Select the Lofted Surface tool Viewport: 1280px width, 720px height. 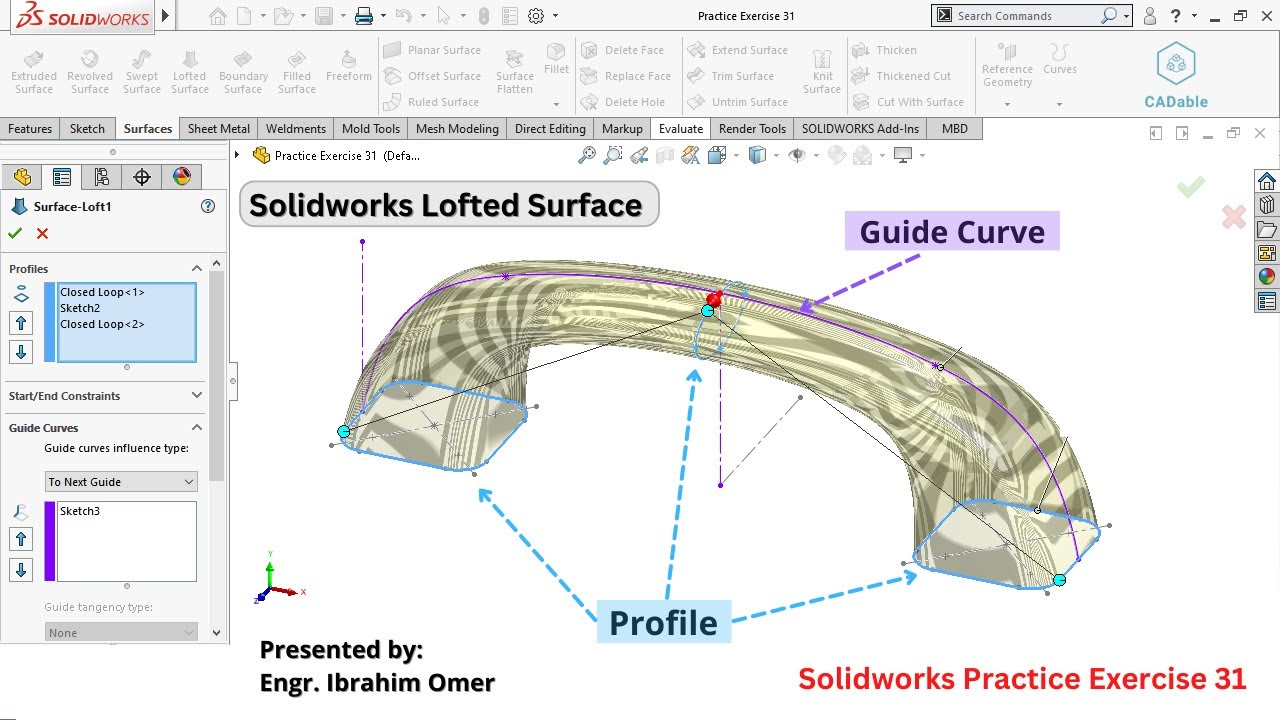190,71
